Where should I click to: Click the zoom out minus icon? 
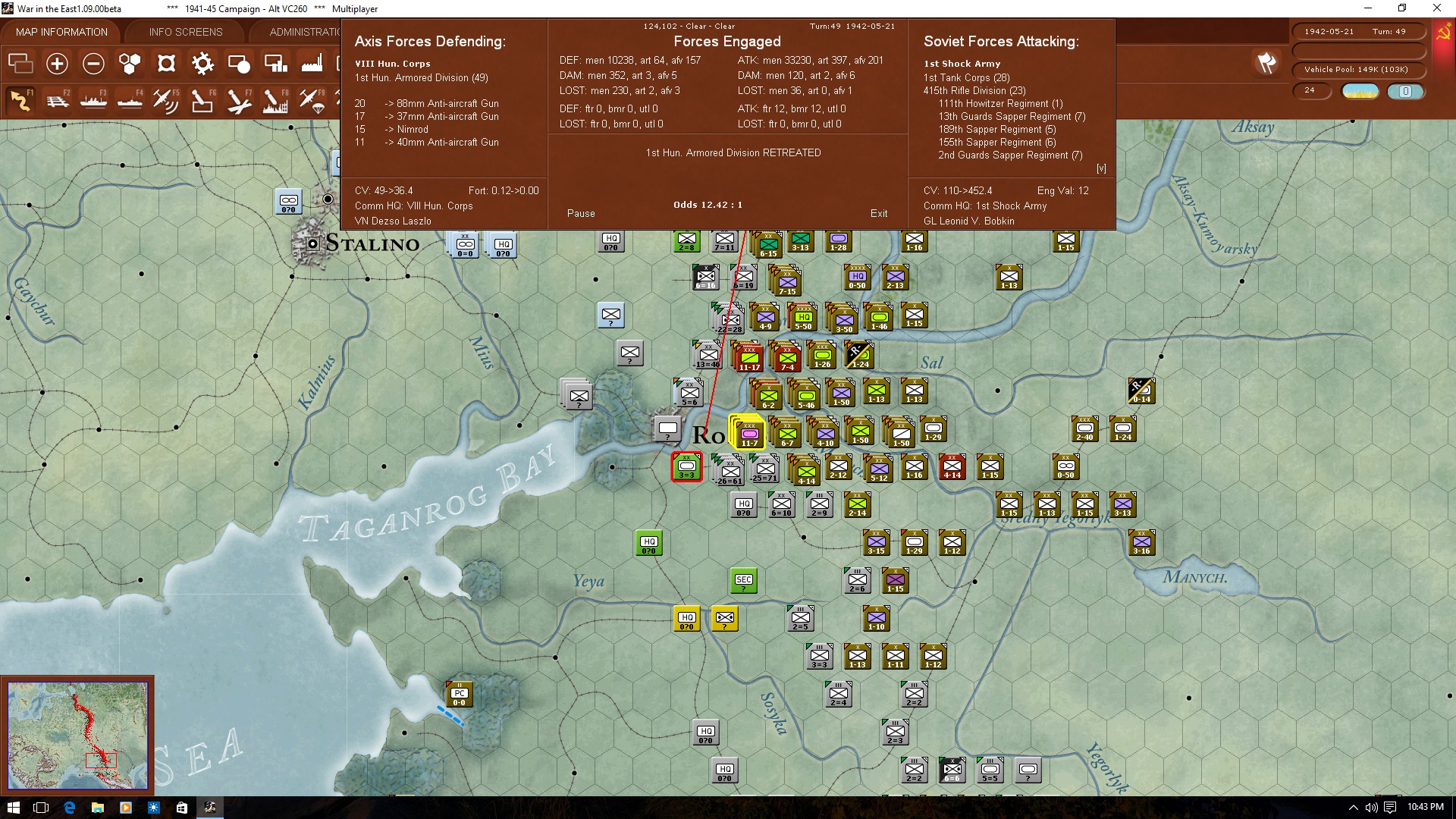click(x=93, y=64)
